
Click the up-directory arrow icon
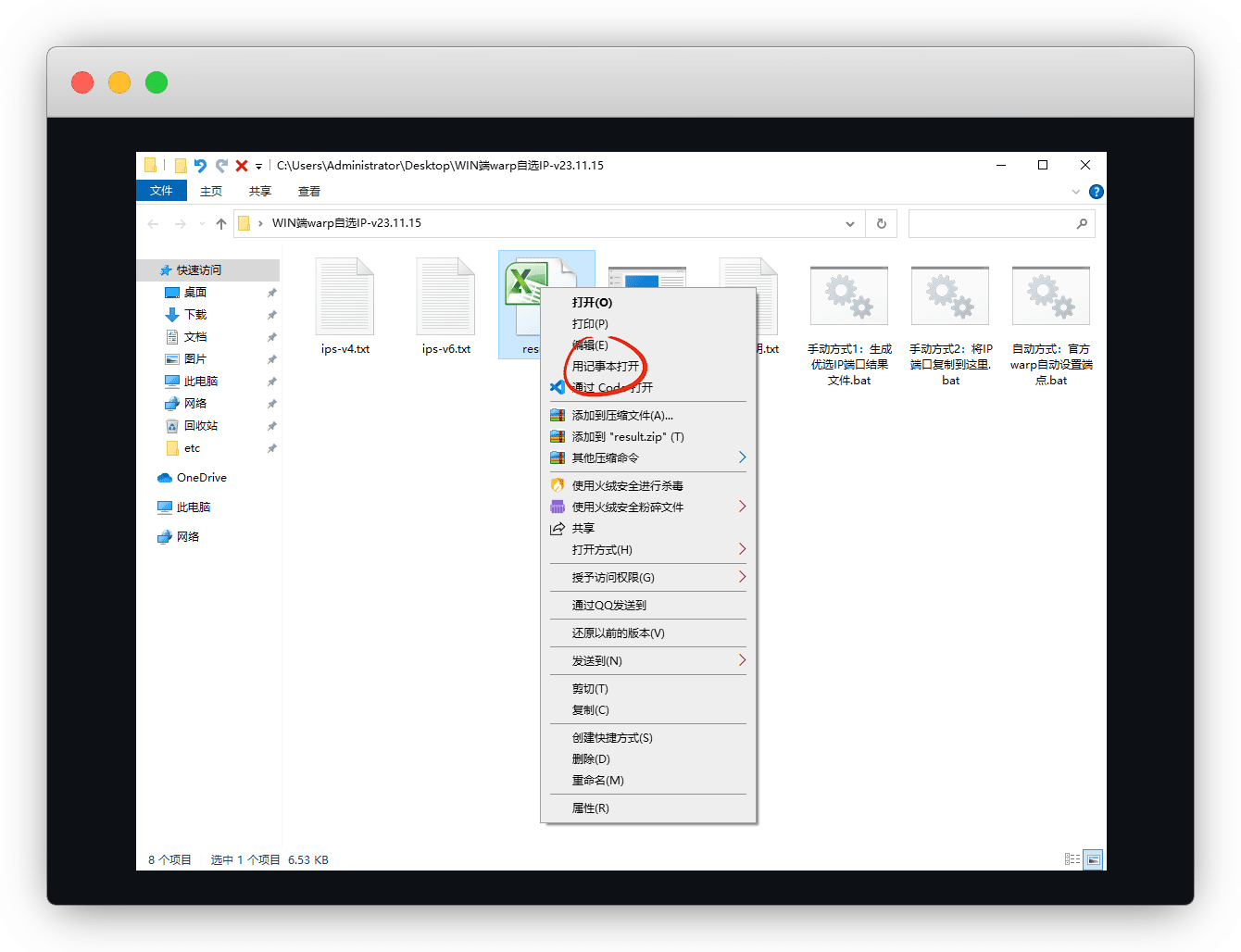[x=220, y=223]
